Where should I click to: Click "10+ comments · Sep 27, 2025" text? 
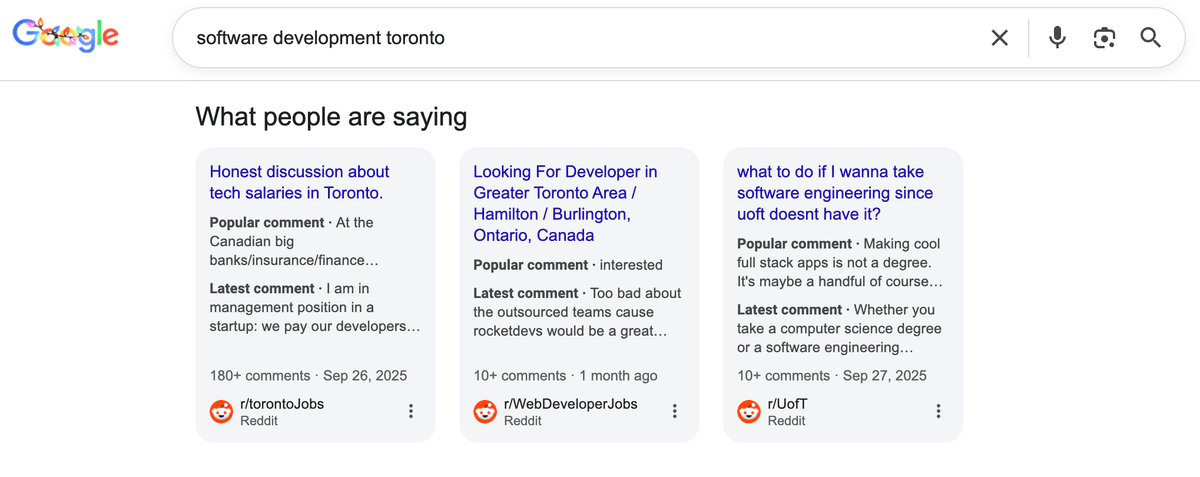(832, 376)
